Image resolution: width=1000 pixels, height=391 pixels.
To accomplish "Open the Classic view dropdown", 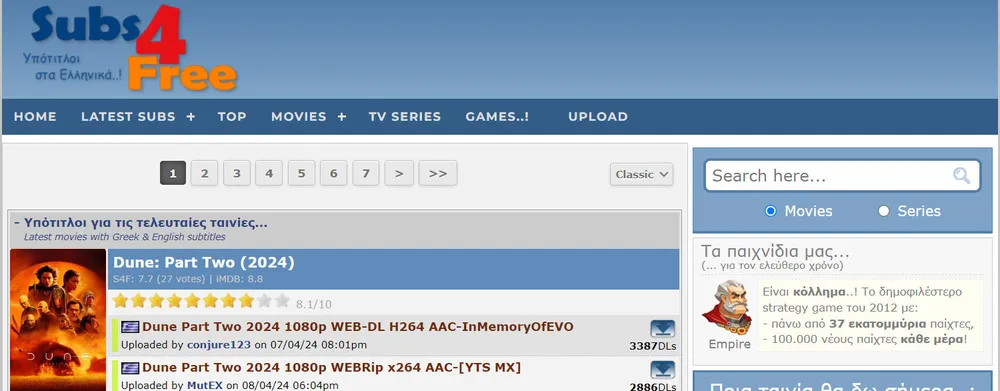I will point(641,174).
